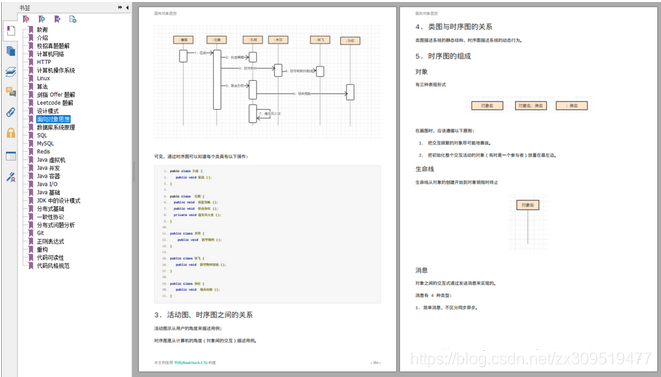661x377 pixels.
Task: Select the 介绍 bookmark
Action: pos(42,38)
